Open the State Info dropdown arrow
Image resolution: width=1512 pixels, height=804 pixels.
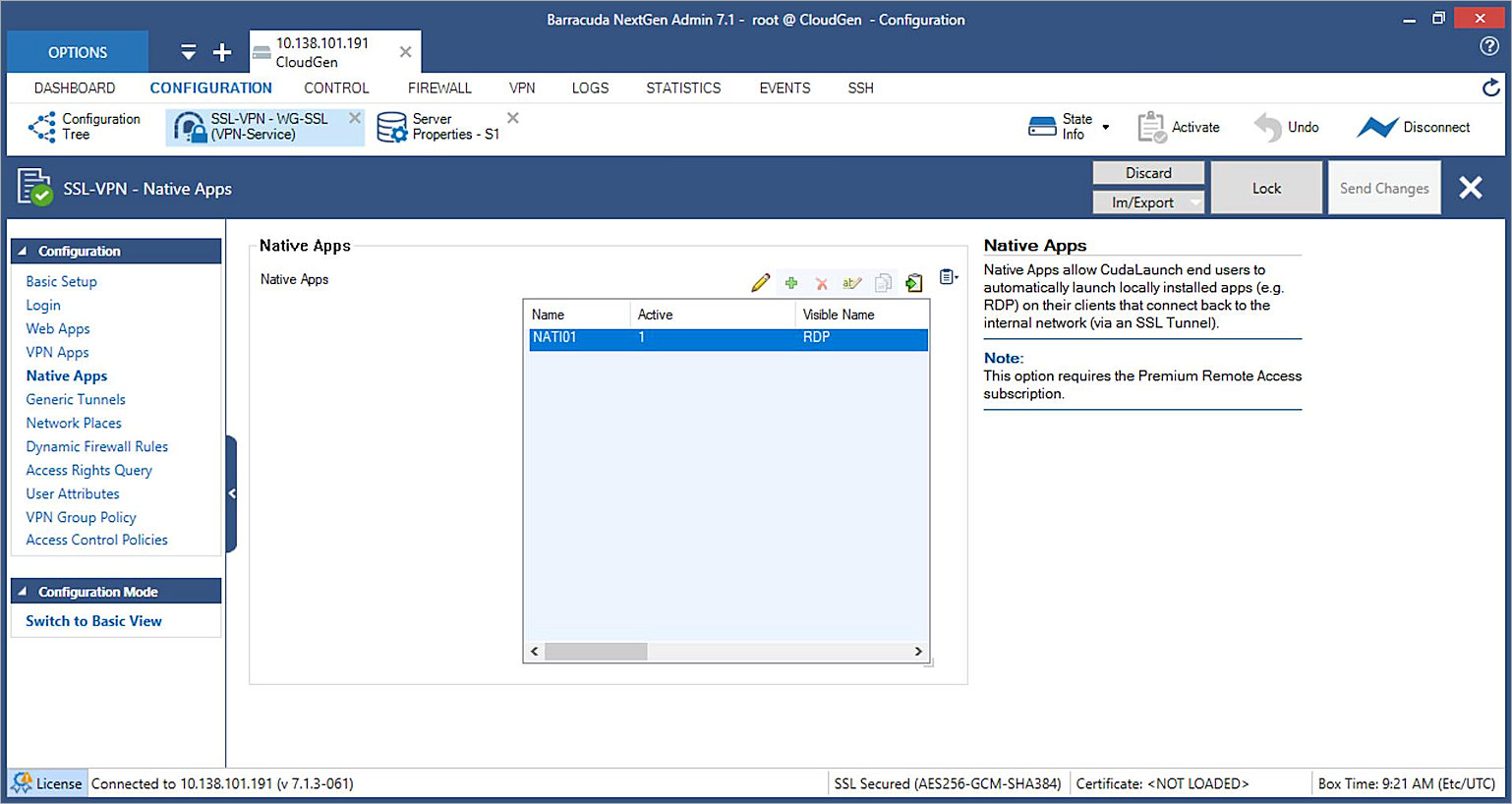click(1105, 126)
